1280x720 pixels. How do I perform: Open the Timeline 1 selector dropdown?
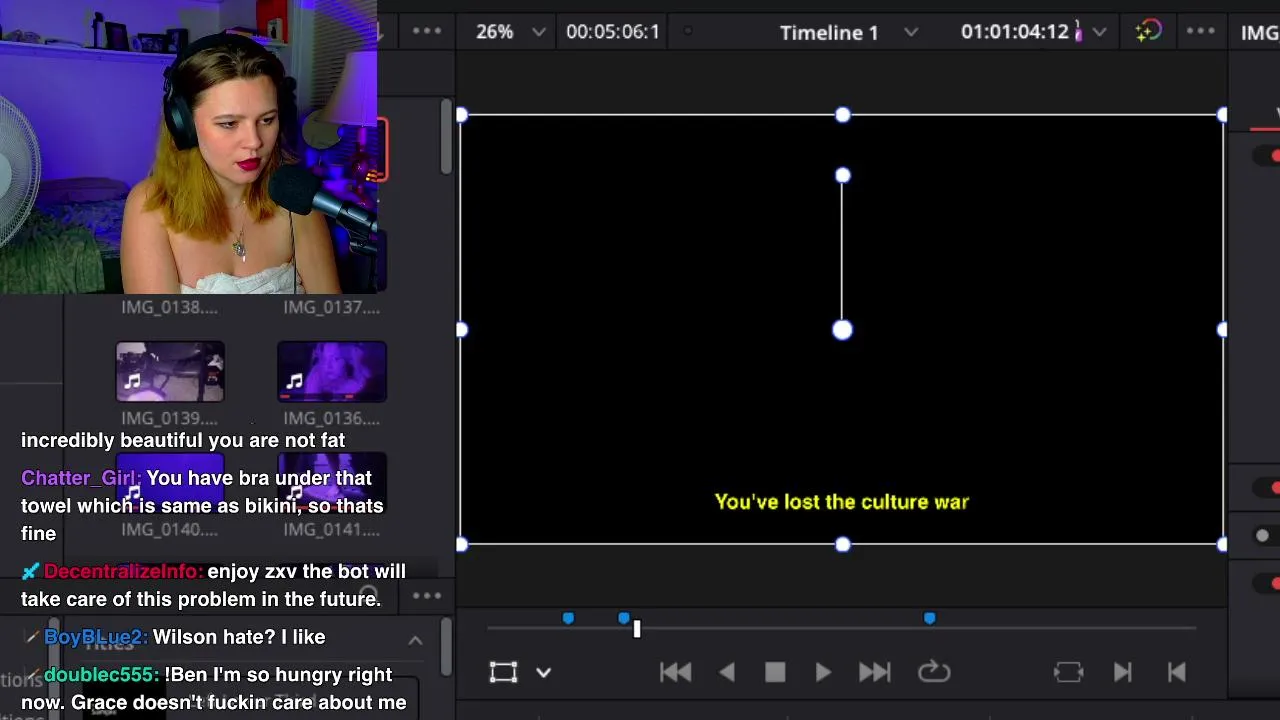(x=911, y=32)
